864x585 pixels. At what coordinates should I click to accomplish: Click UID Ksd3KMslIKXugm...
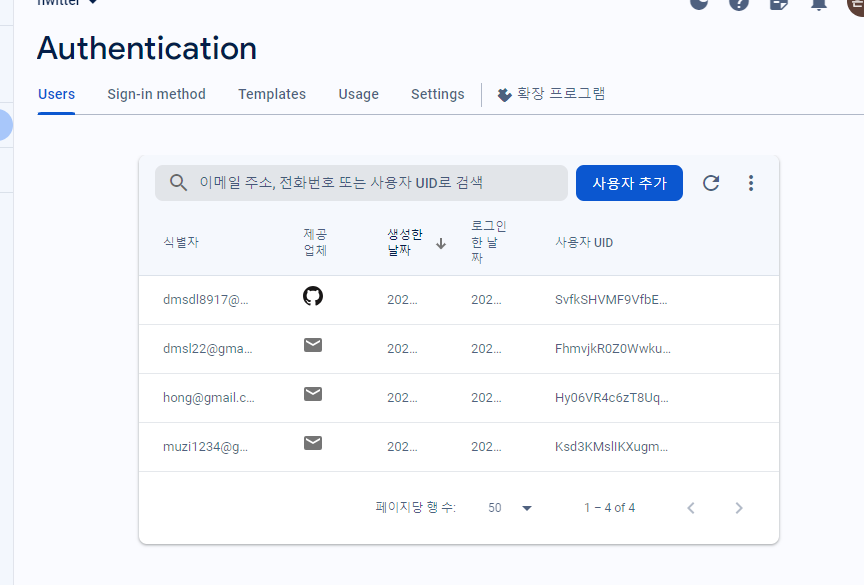point(611,447)
